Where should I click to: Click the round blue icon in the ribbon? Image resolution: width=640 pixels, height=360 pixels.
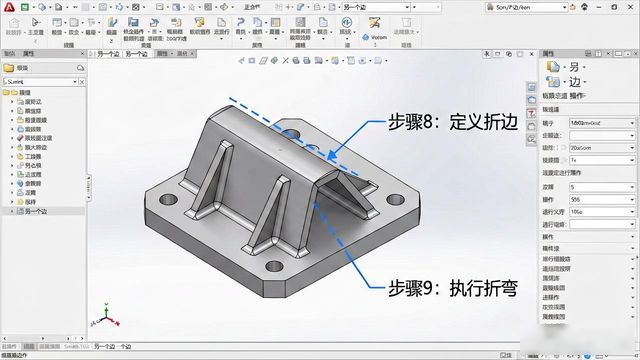[346, 22]
